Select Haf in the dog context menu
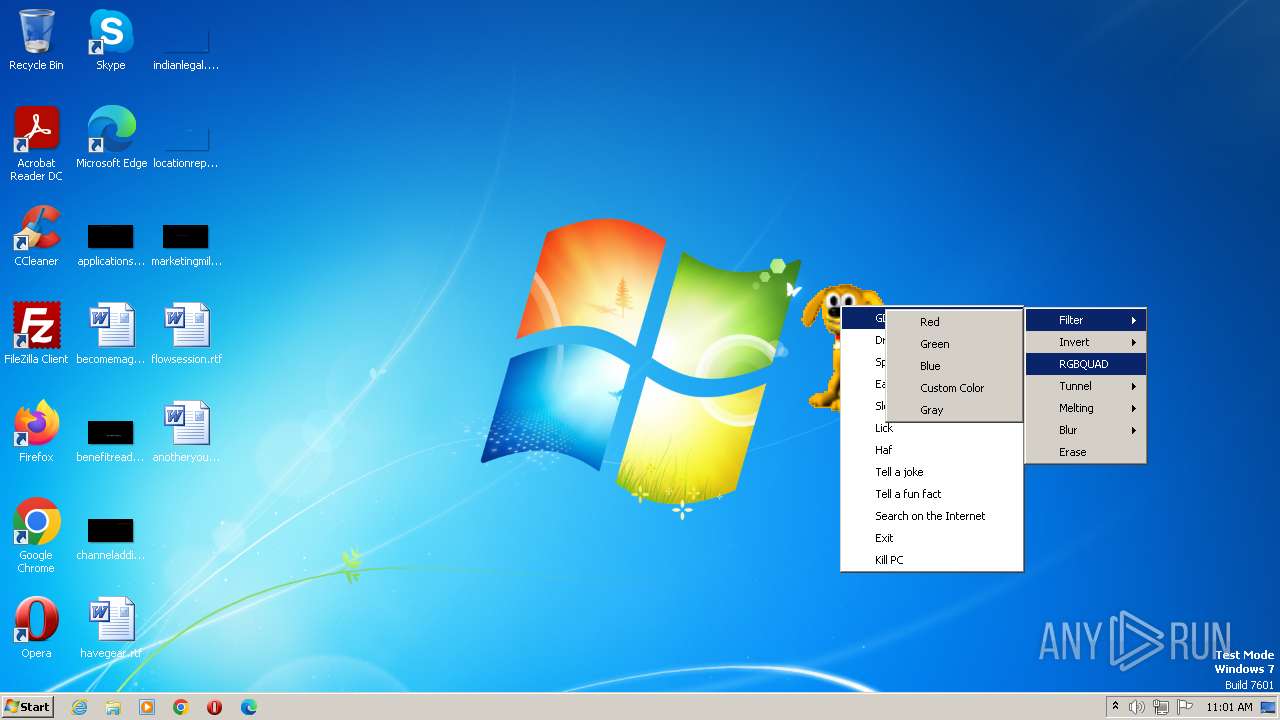1280x720 pixels. 932,450
